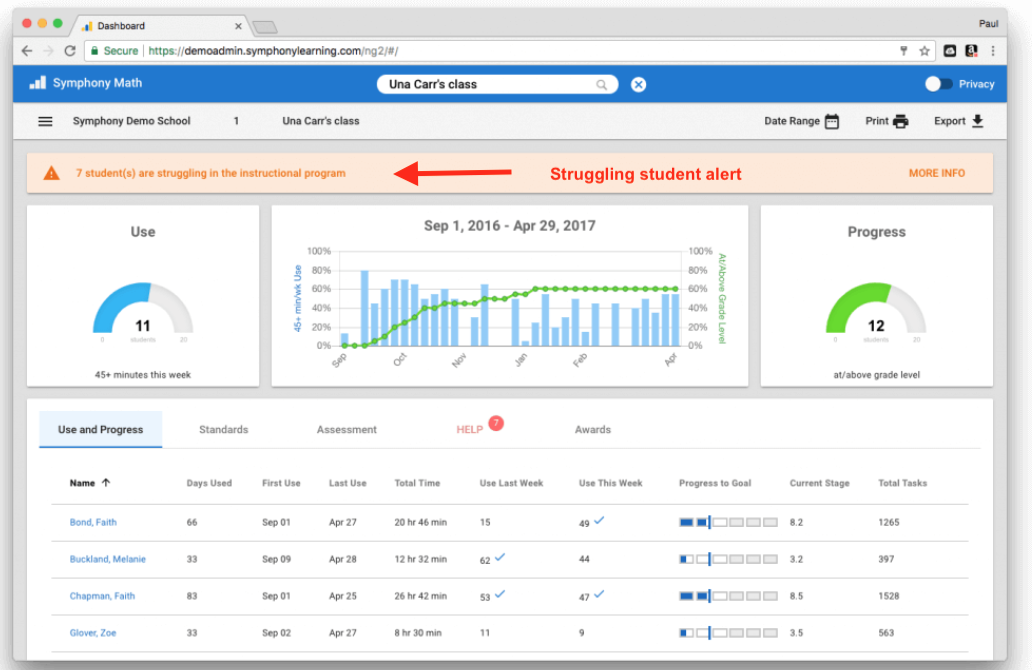Screen dimensions: 1032x670
Task: Click Bond, Faith progress to goal bar
Action: (x=729, y=522)
